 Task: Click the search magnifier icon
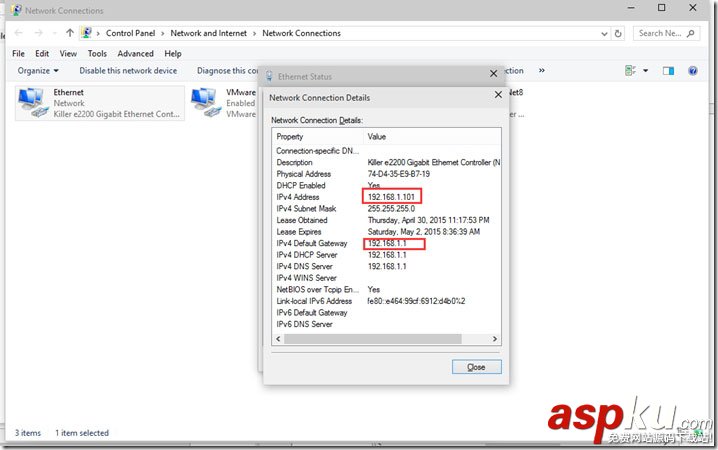pyautogui.click(x=691, y=33)
